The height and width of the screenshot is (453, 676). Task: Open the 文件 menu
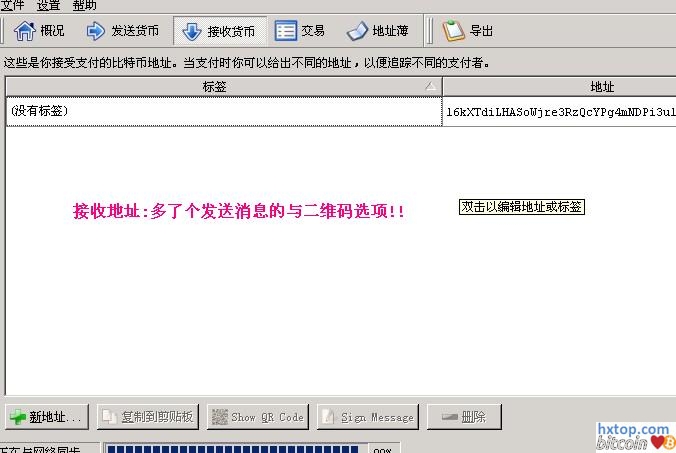(12, 5)
